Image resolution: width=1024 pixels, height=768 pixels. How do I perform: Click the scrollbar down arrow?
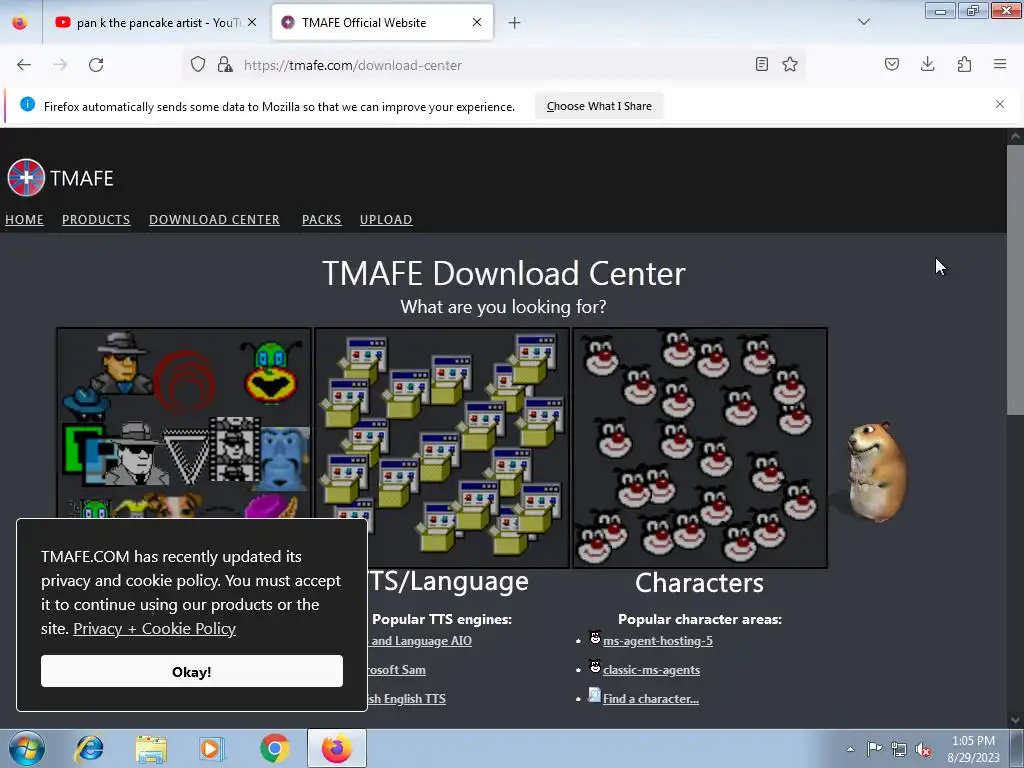click(1015, 720)
